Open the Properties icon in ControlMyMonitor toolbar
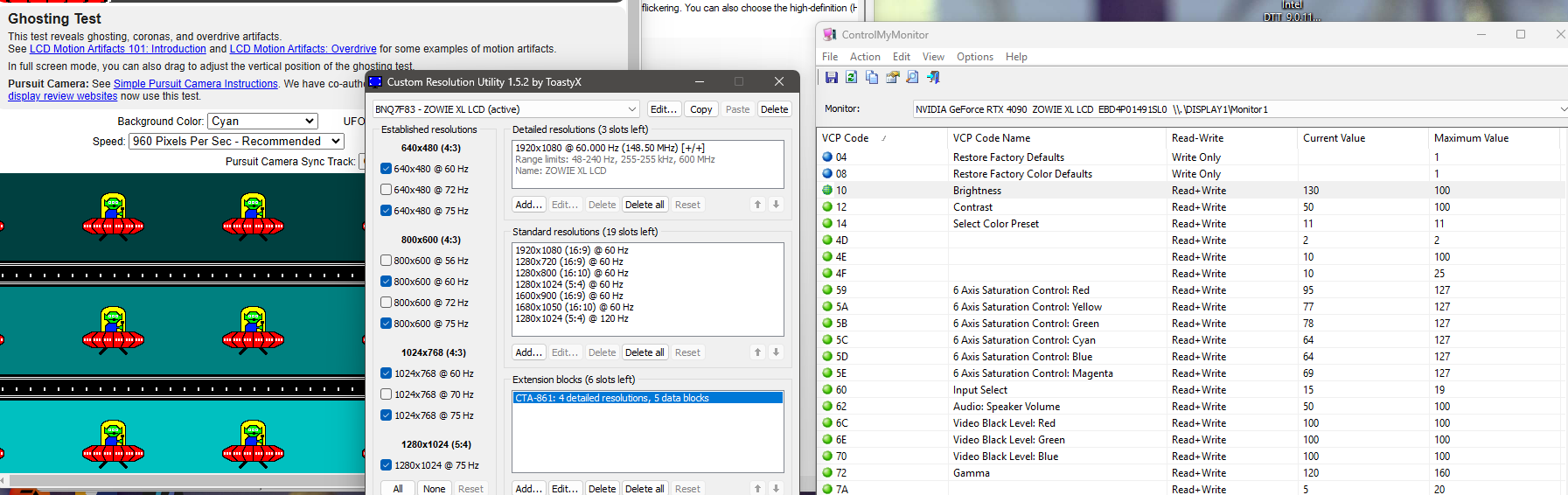This screenshot has height=495, width=1568. click(x=892, y=77)
